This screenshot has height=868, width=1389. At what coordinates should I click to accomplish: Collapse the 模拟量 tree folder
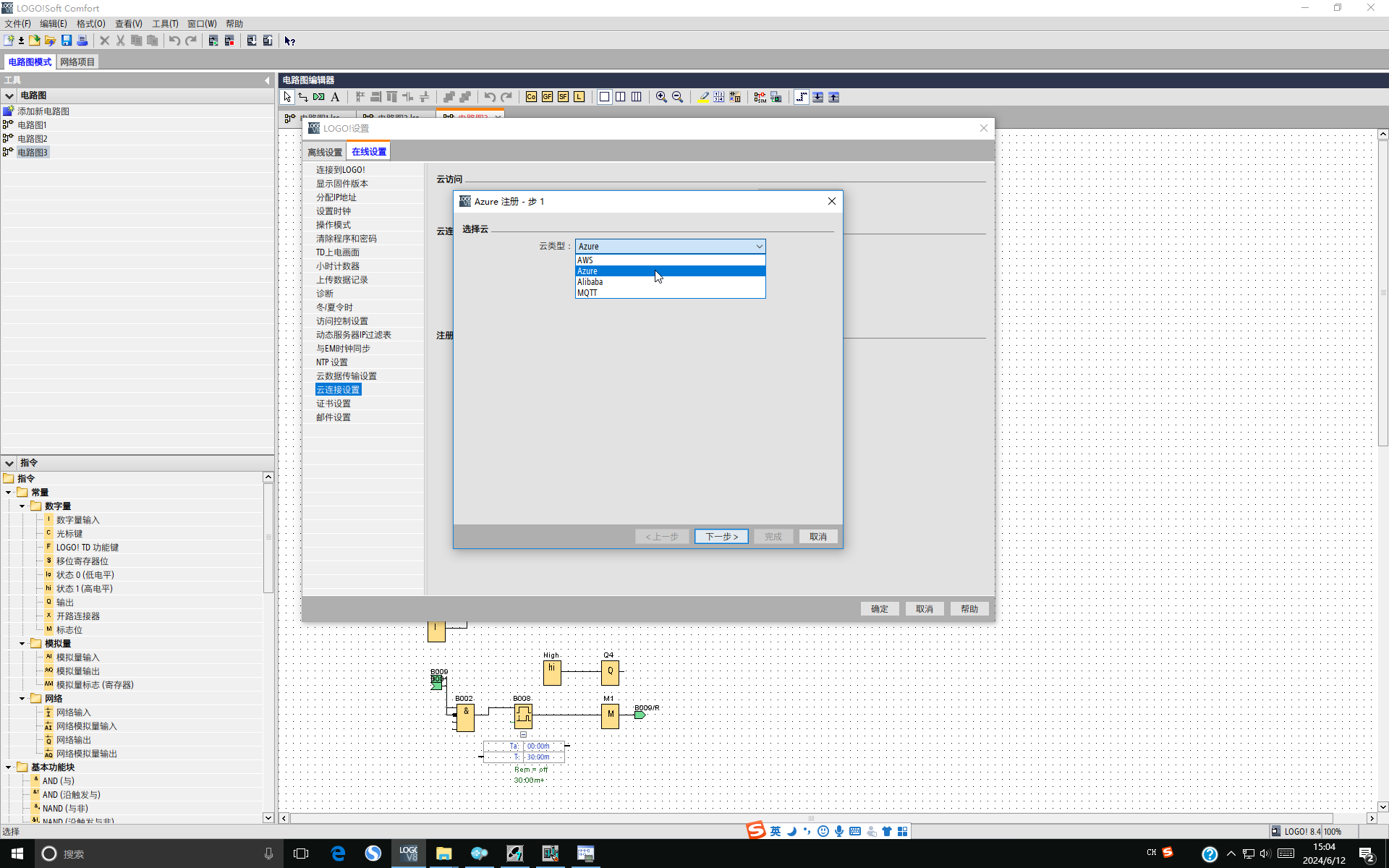coord(22,644)
